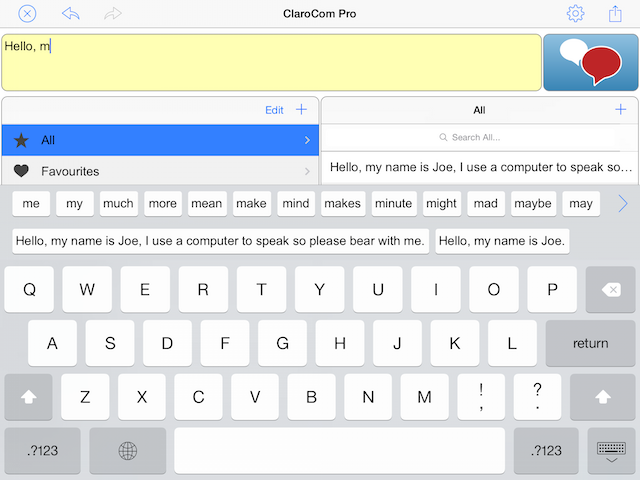The height and width of the screenshot is (480, 640).
Task: Tap the yellow message text area
Action: [x=271, y=62]
